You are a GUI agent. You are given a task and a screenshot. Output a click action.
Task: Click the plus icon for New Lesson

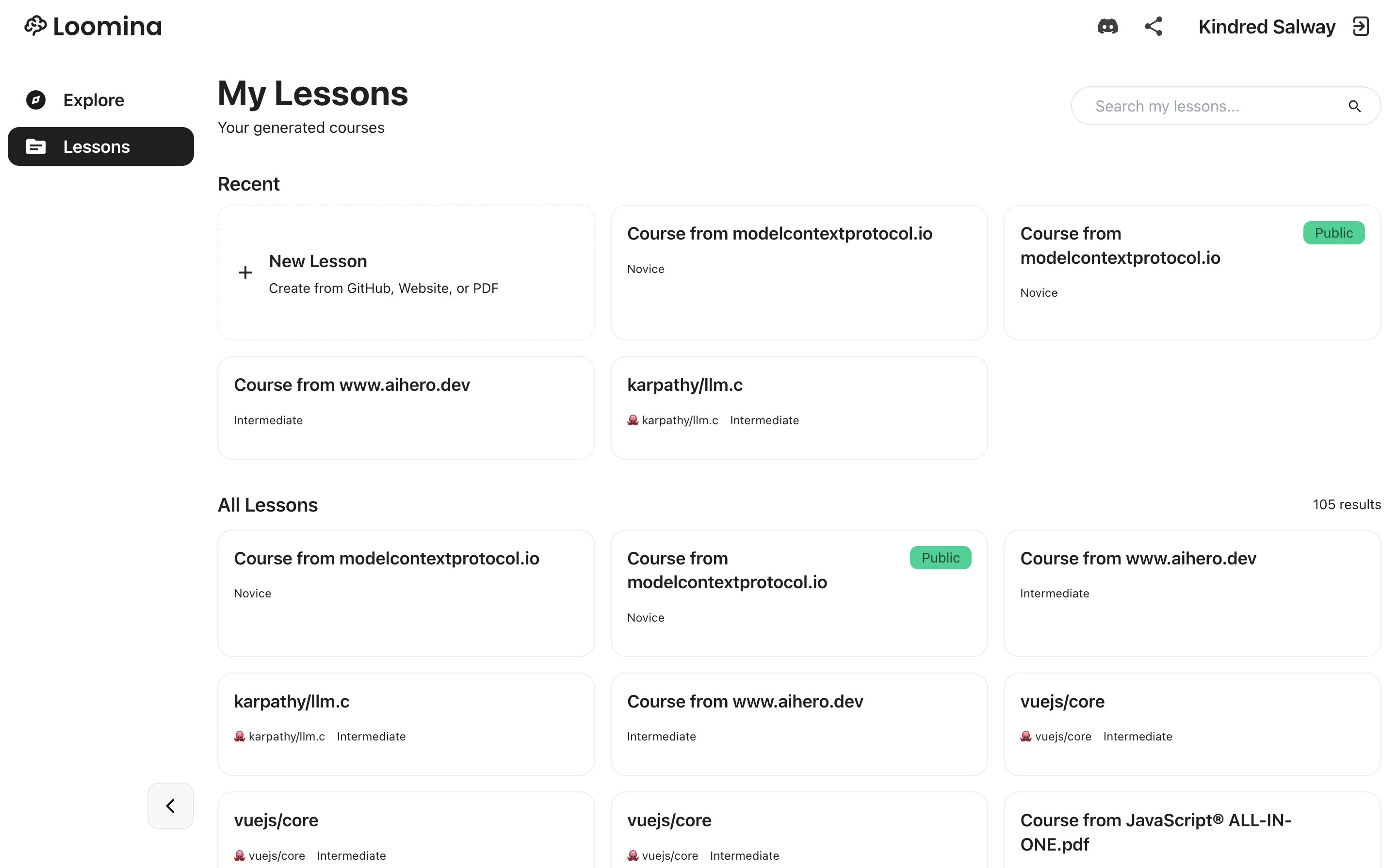[x=245, y=273]
